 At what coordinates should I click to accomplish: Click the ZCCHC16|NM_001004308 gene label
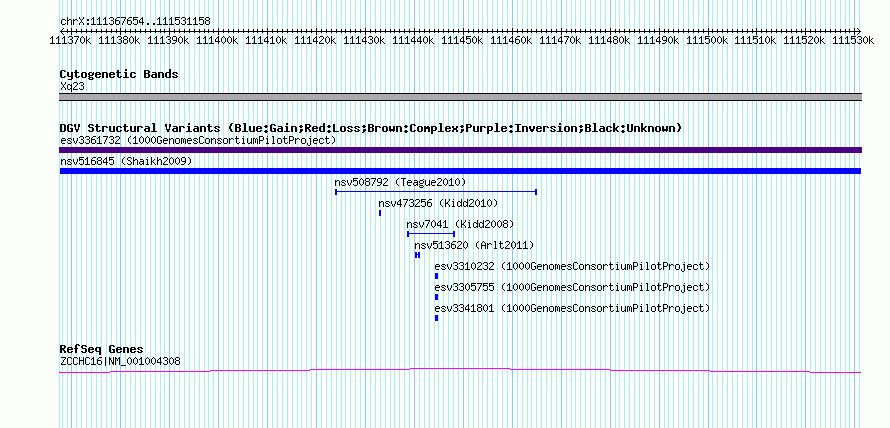[x=120, y=360]
